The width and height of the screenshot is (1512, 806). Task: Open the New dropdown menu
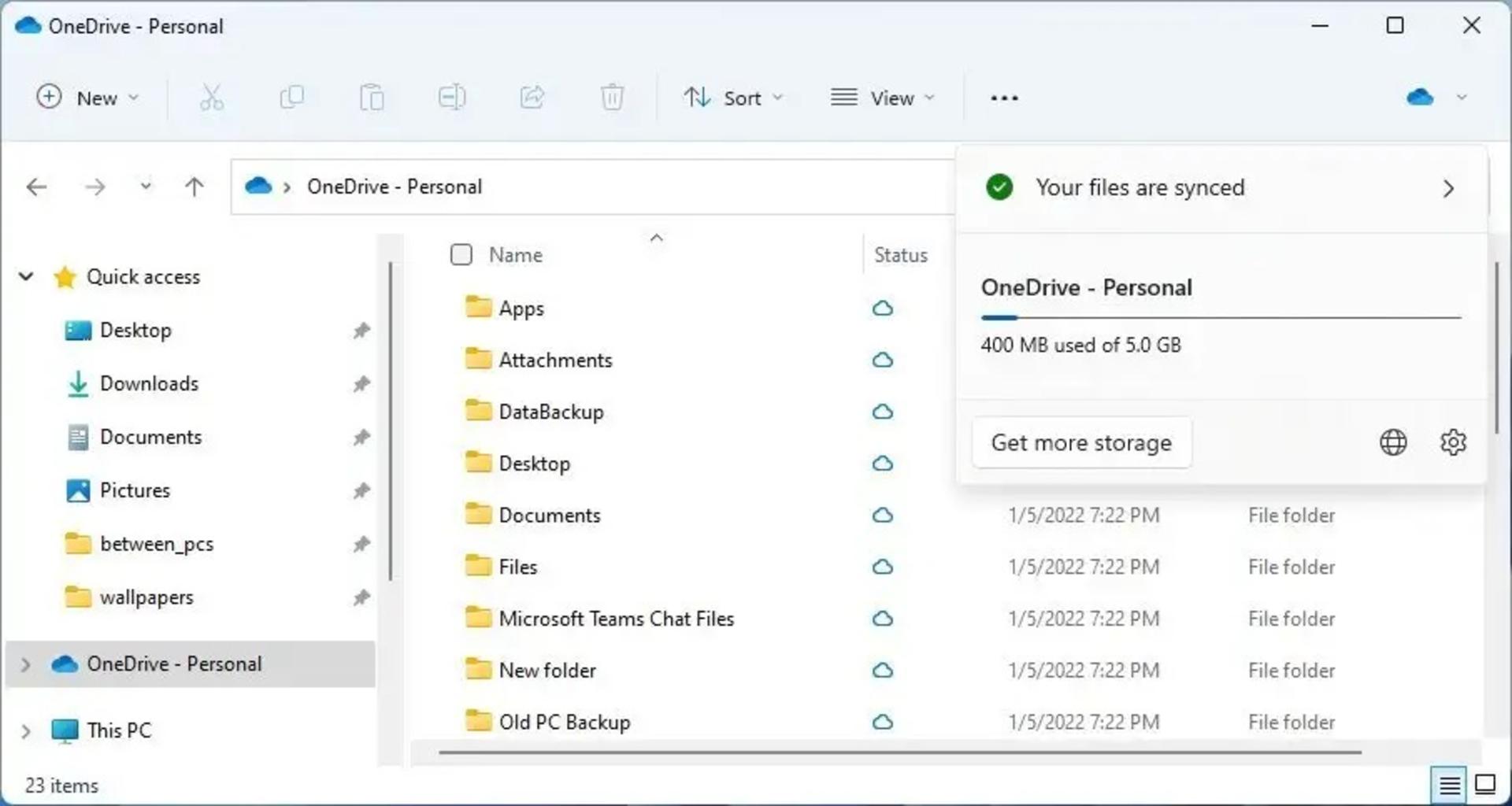(88, 98)
